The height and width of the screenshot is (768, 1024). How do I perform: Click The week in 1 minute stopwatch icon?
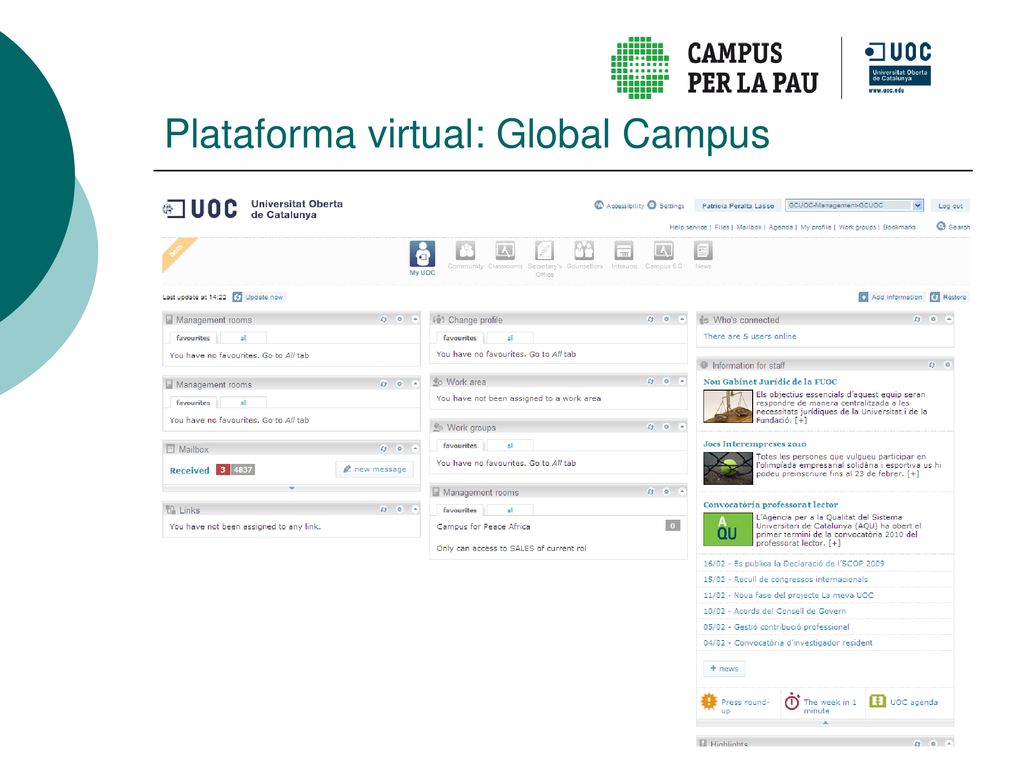tap(792, 701)
